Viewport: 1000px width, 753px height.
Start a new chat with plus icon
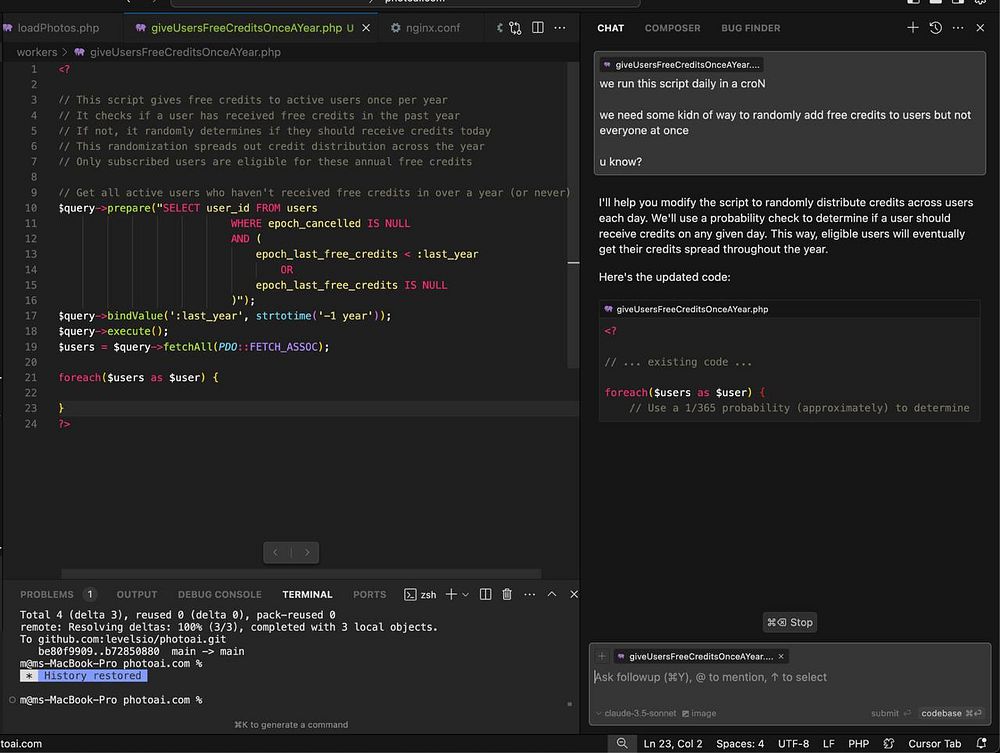[912, 28]
